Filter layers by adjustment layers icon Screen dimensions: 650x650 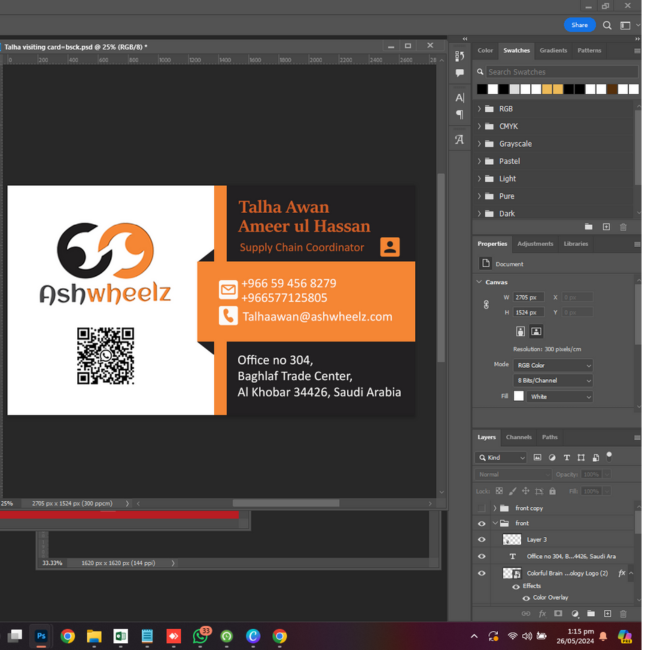[x=552, y=458]
